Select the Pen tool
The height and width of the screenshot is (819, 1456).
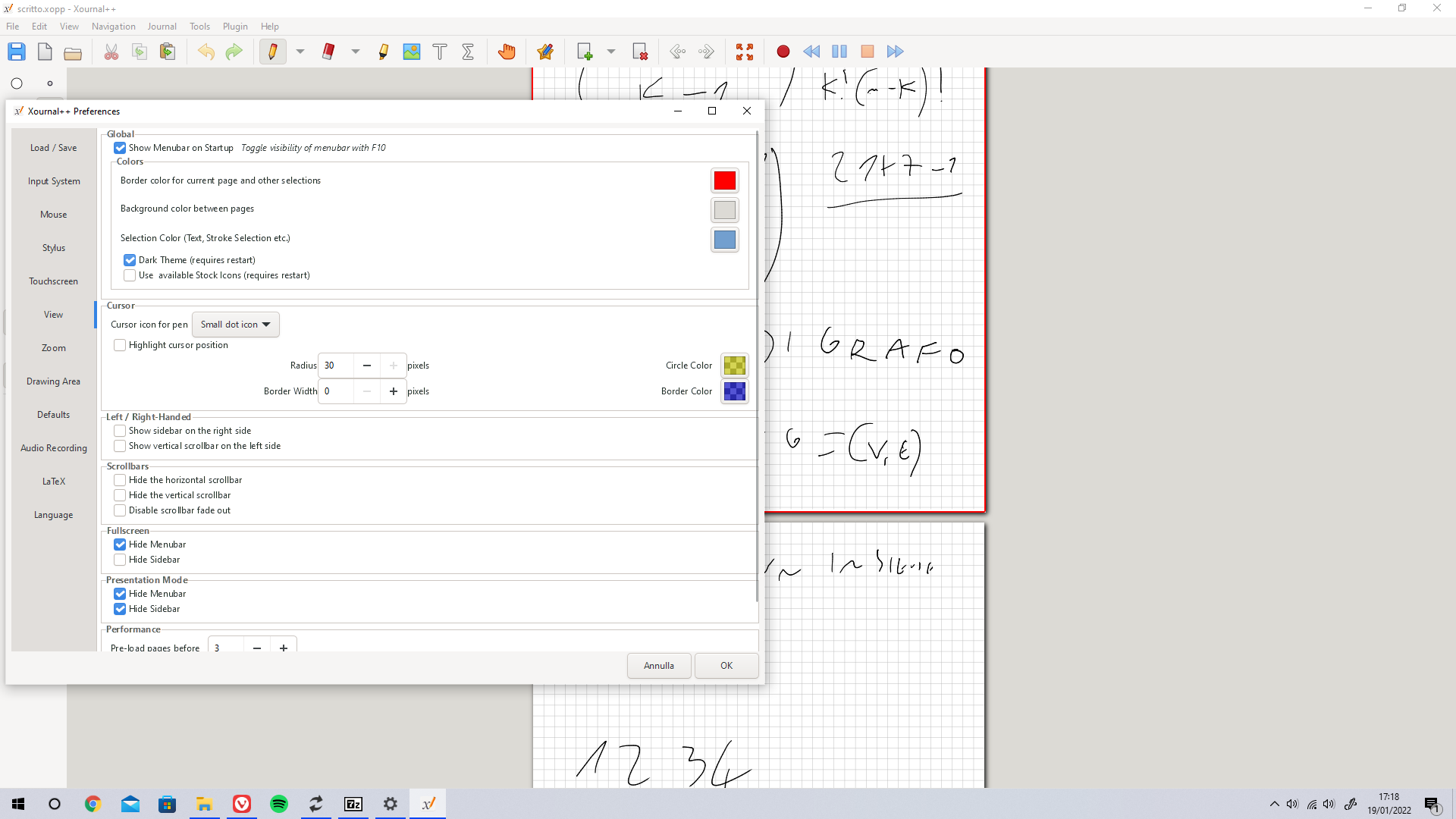273,52
